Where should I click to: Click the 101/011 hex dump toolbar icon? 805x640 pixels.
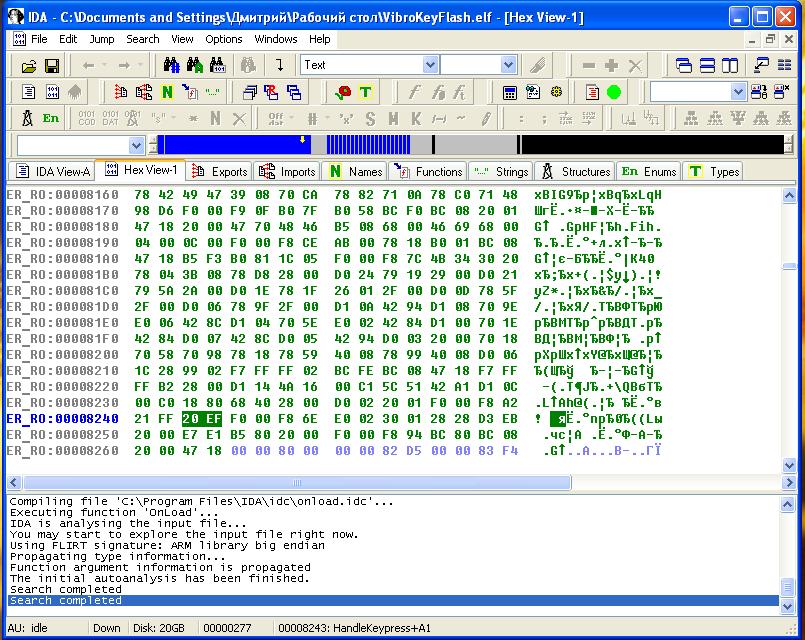[52, 92]
